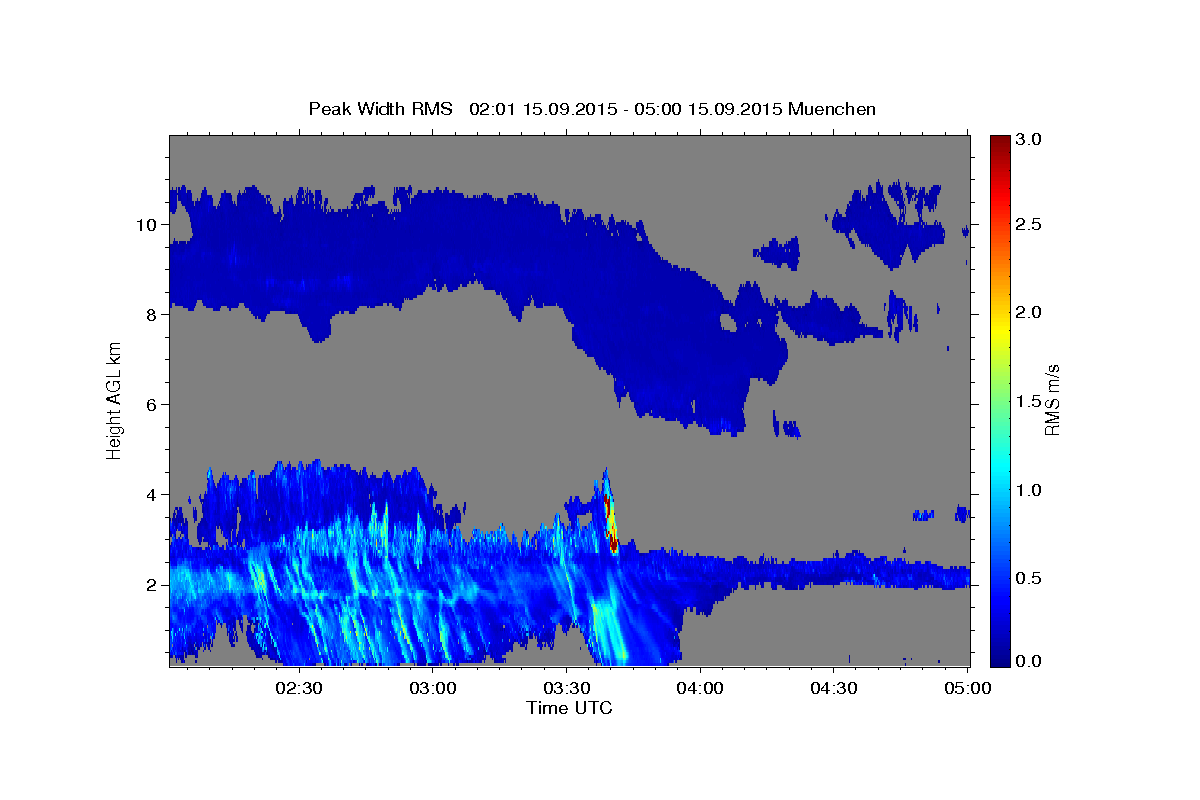
Task: Click the height axis label 6
Action: click(153, 405)
